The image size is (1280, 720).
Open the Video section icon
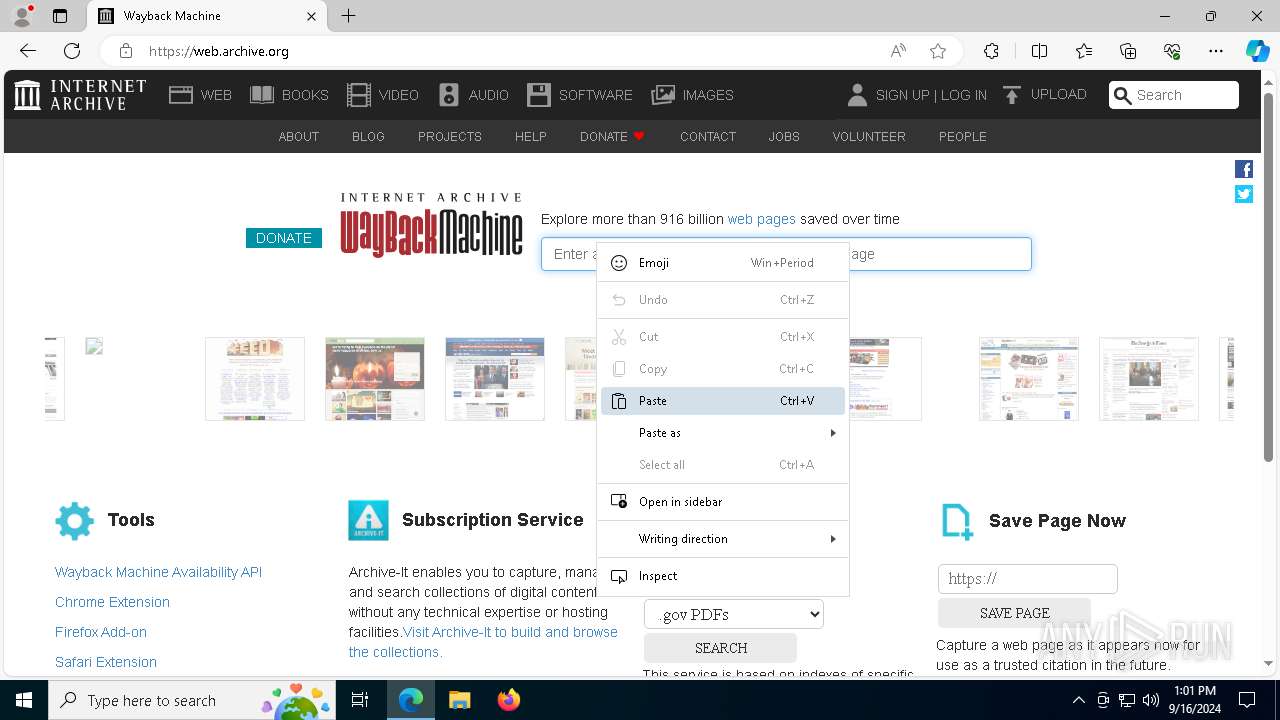pyautogui.click(x=358, y=95)
